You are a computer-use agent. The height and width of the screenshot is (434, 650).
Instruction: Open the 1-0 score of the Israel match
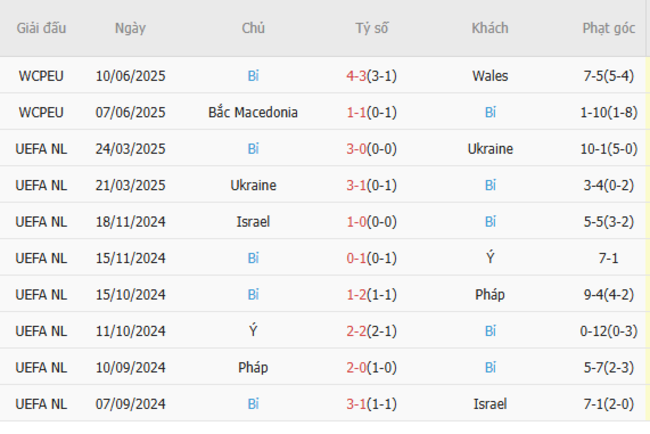point(356,221)
